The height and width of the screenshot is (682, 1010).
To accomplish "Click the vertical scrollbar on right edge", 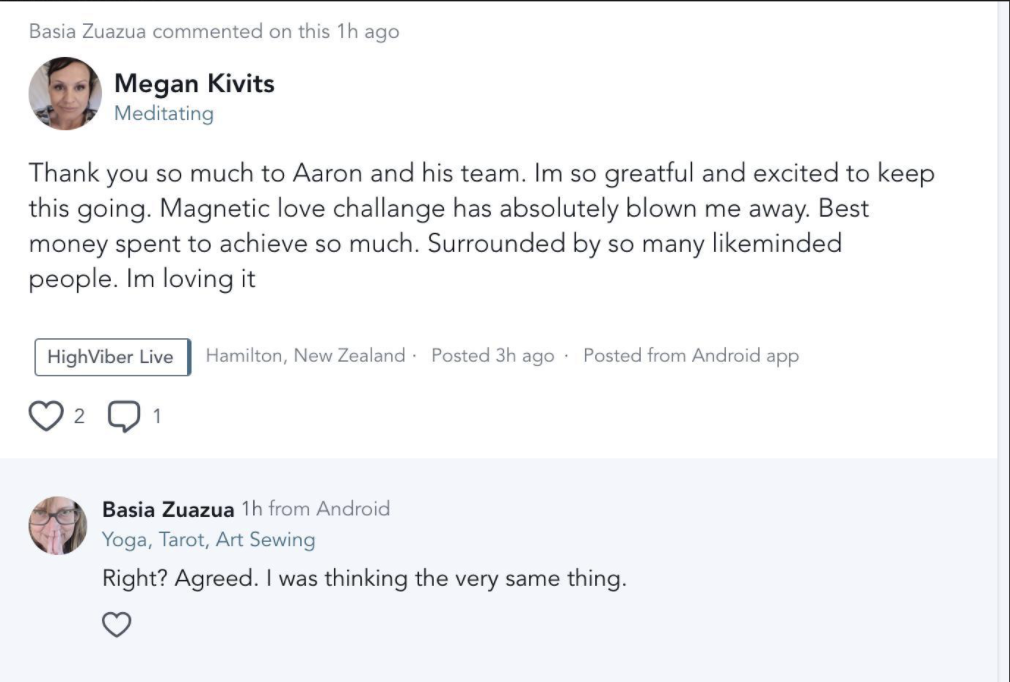I will pyautogui.click(x=1003, y=340).
